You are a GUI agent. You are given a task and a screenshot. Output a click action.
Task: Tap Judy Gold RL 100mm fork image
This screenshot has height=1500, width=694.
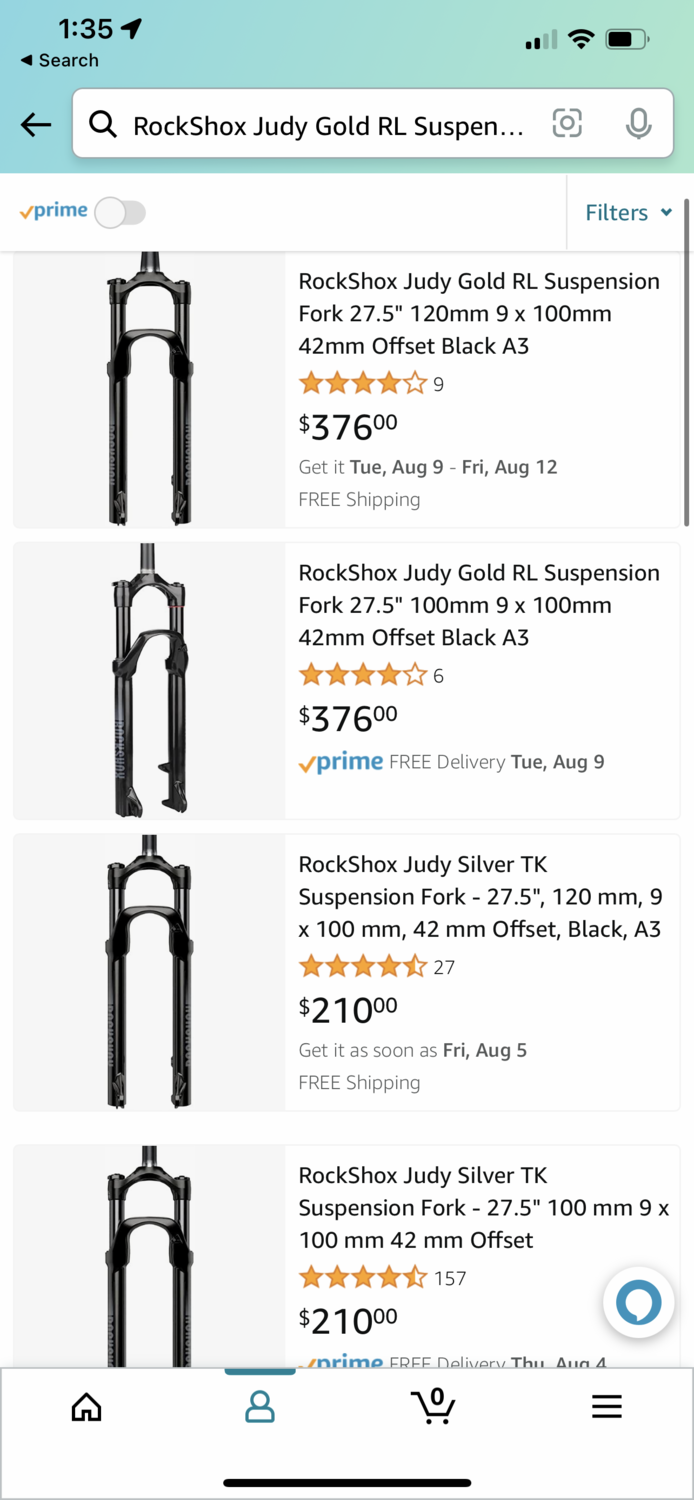coord(150,680)
